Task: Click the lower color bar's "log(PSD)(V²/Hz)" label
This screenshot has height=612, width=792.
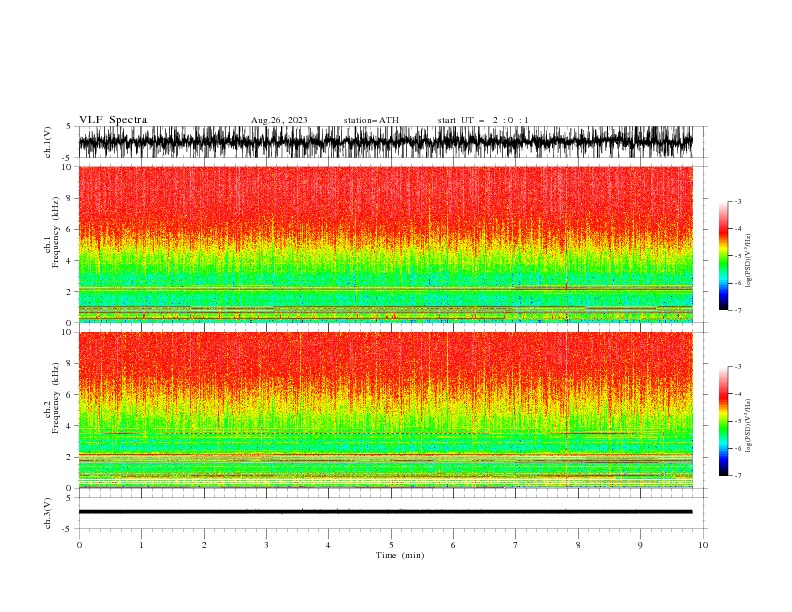Action: click(x=749, y=426)
